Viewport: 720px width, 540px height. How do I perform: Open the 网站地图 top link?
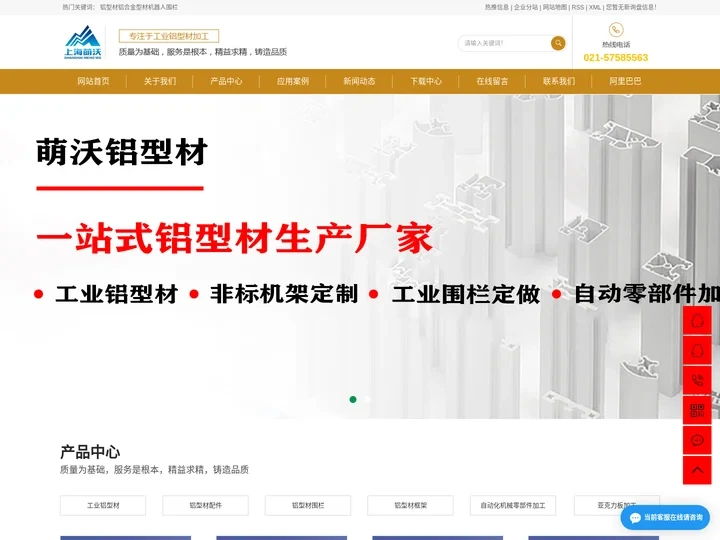tap(555, 7)
